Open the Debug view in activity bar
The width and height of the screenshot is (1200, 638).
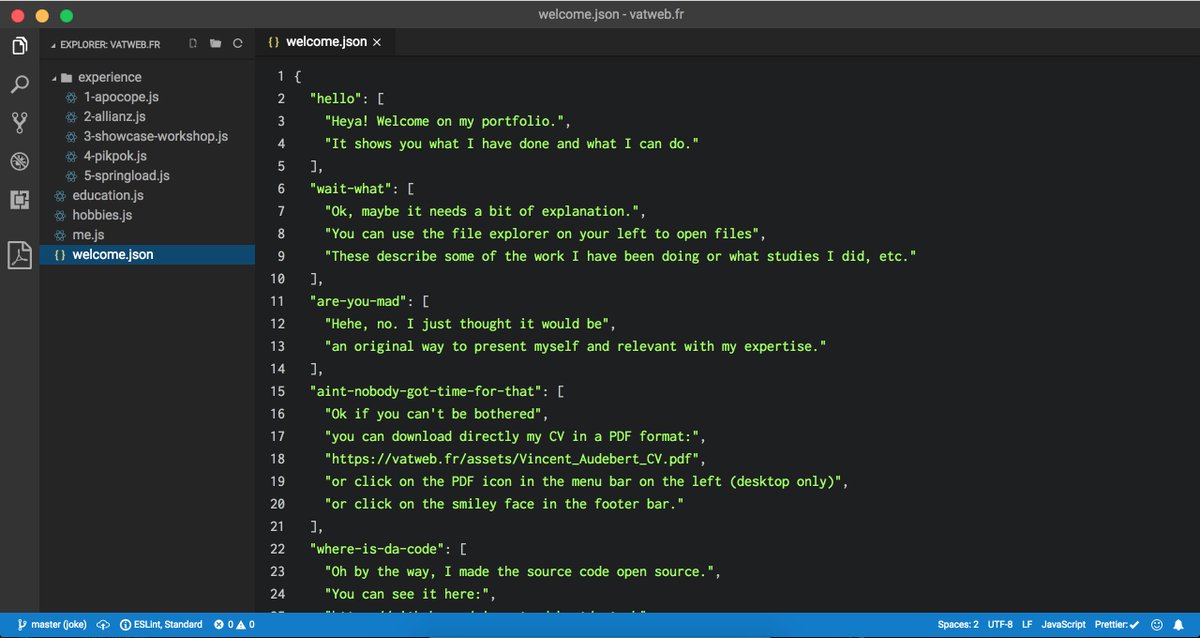pyautogui.click(x=19, y=161)
